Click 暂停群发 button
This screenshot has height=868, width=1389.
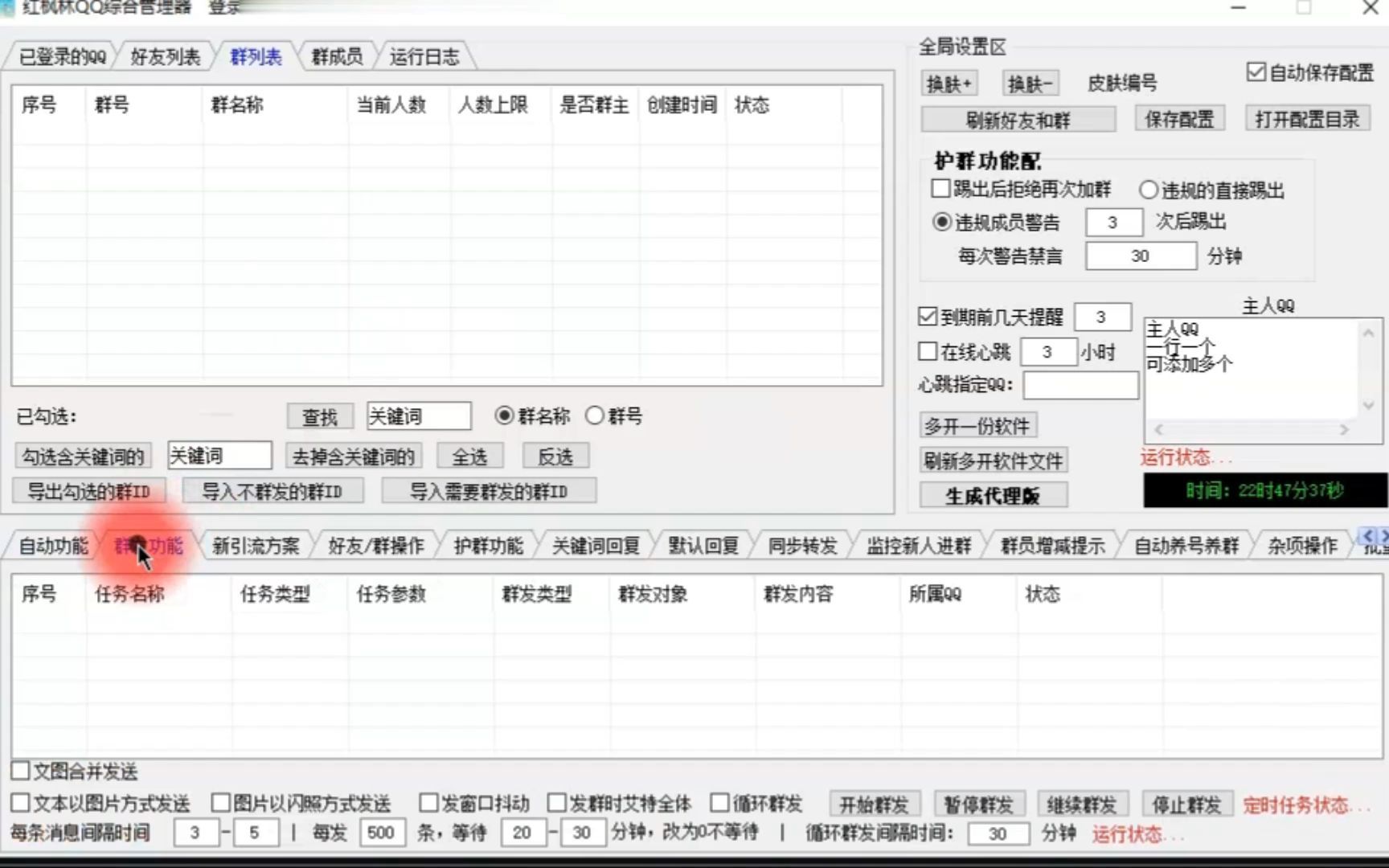977,805
